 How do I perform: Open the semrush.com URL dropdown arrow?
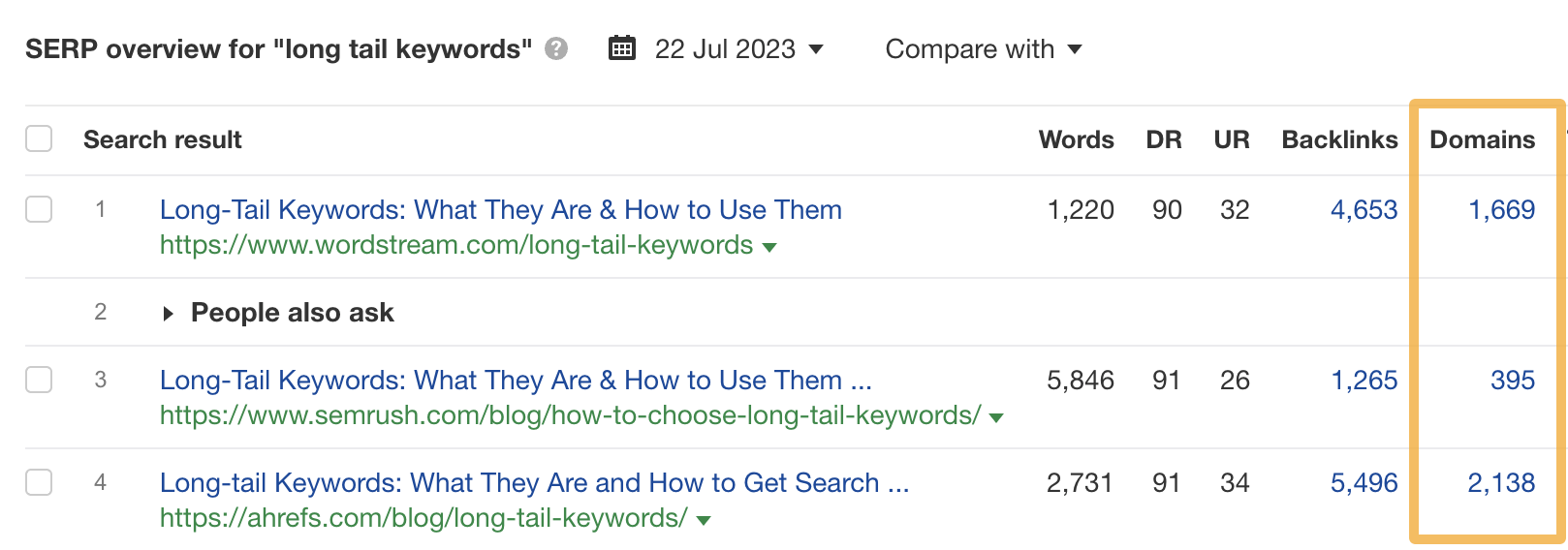tap(996, 417)
